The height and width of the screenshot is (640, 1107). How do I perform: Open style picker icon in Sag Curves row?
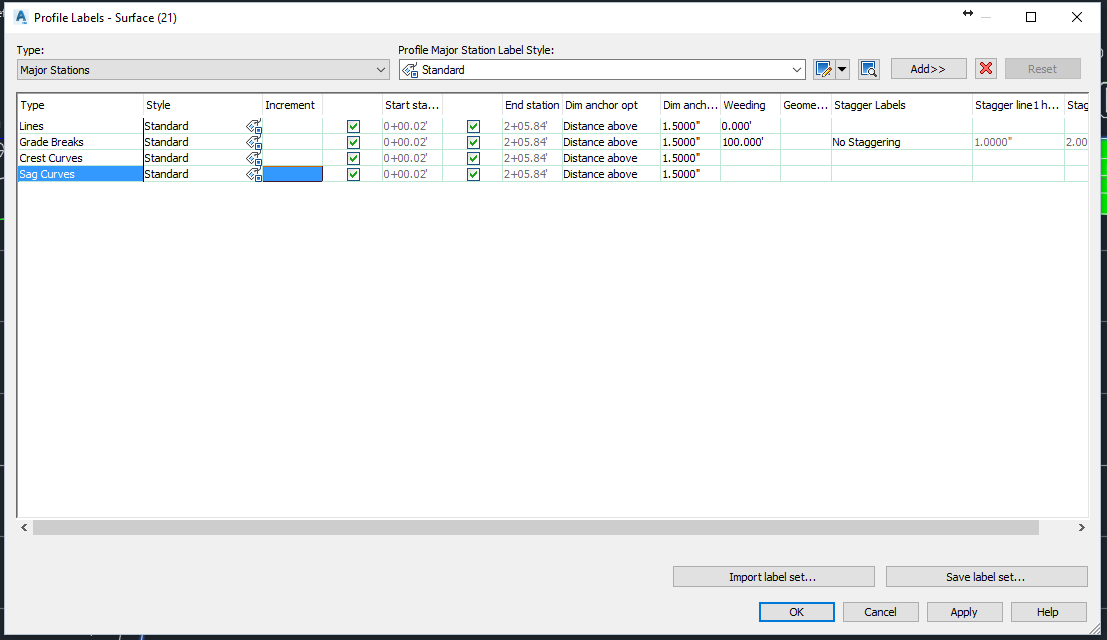(253, 174)
